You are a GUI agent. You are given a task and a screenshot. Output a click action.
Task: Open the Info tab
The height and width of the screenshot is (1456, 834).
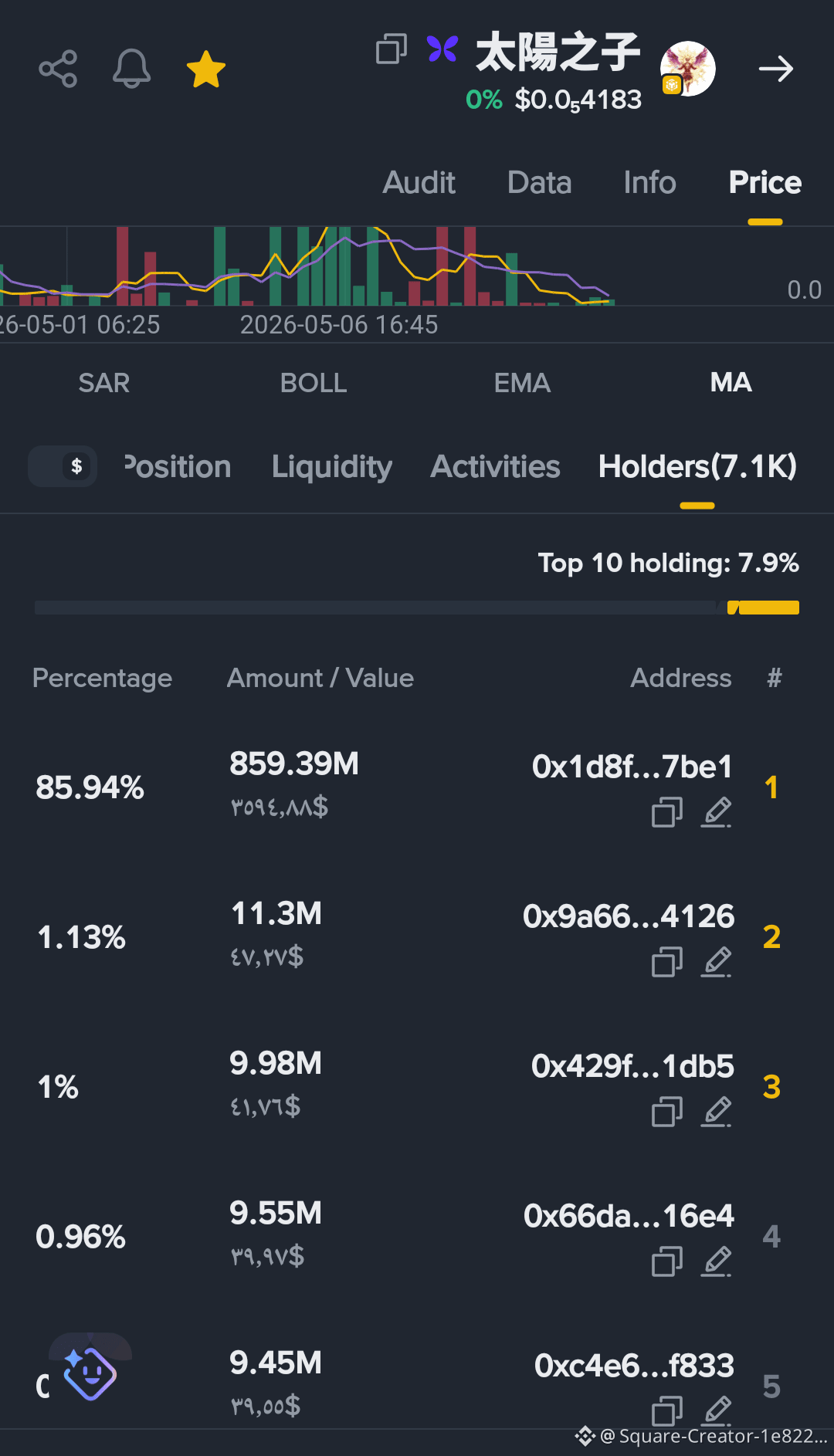click(x=649, y=183)
